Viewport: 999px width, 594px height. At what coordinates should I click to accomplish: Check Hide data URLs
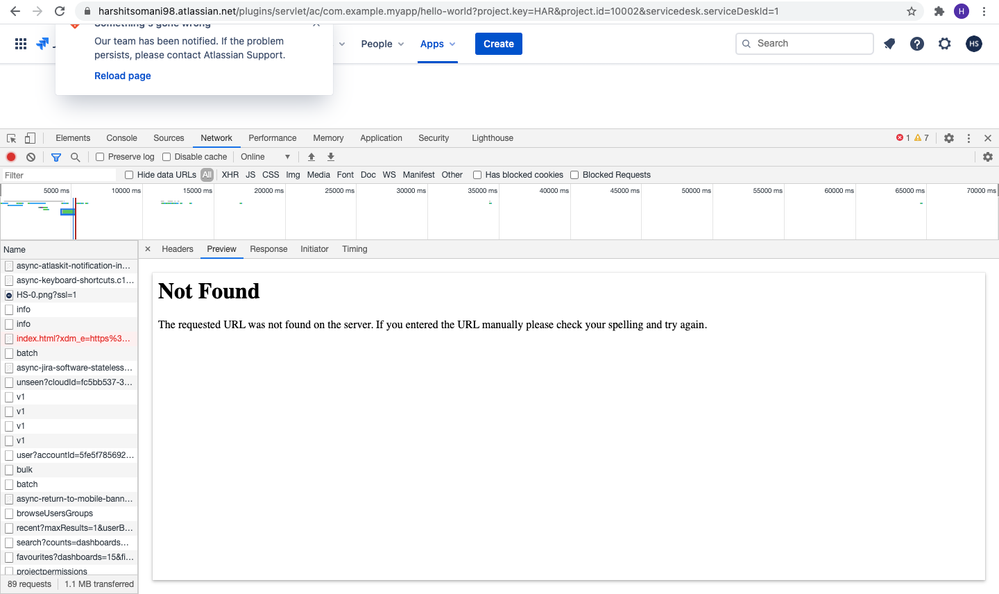(129, 175)
